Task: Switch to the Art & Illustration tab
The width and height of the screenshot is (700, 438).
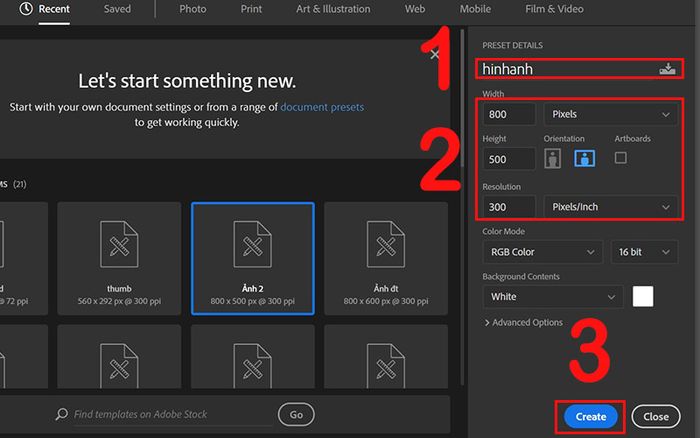Action: tap(333, 9)
